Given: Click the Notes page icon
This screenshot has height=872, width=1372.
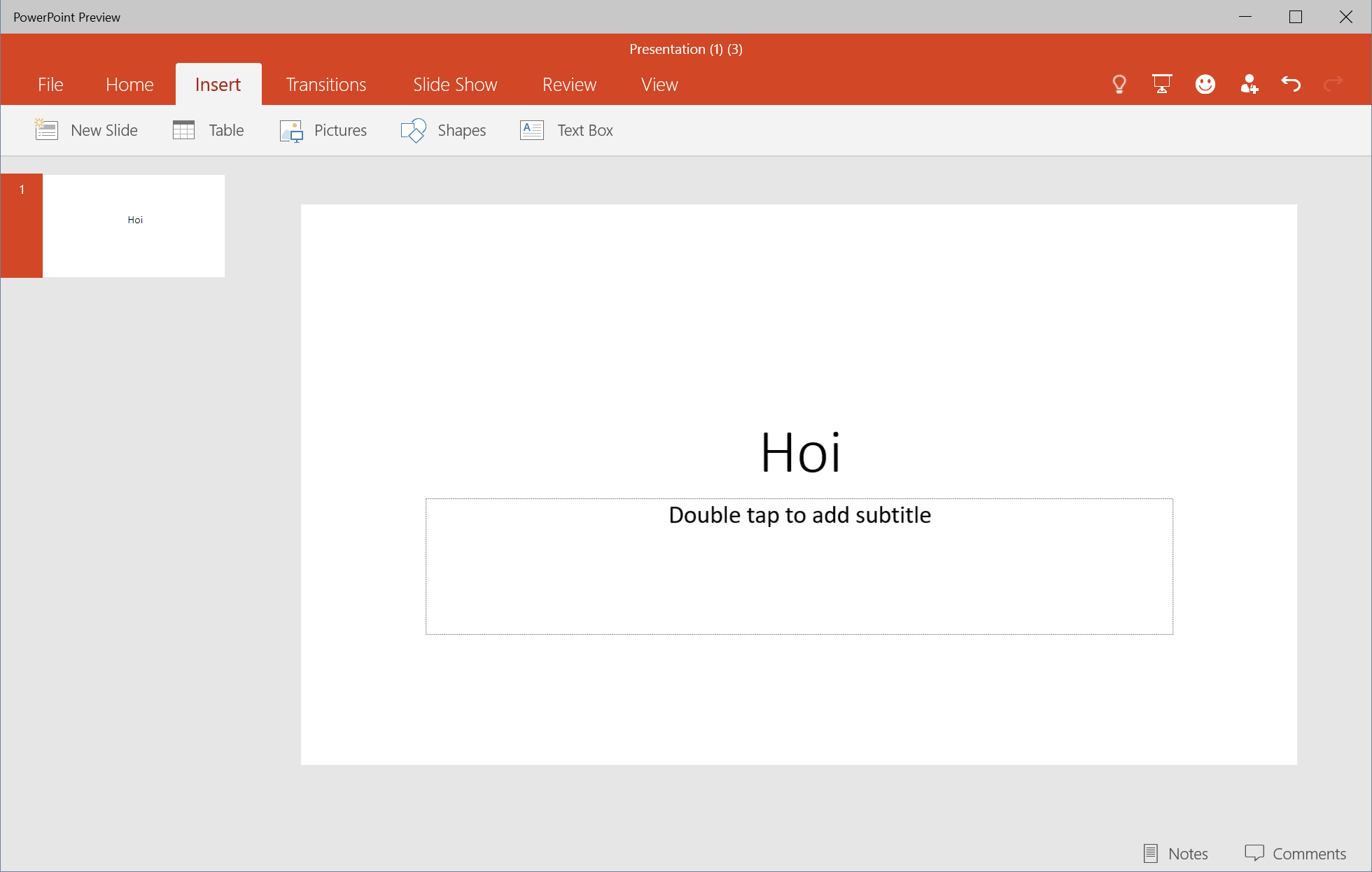Looking at the screenshot, I should point(1151,853).
